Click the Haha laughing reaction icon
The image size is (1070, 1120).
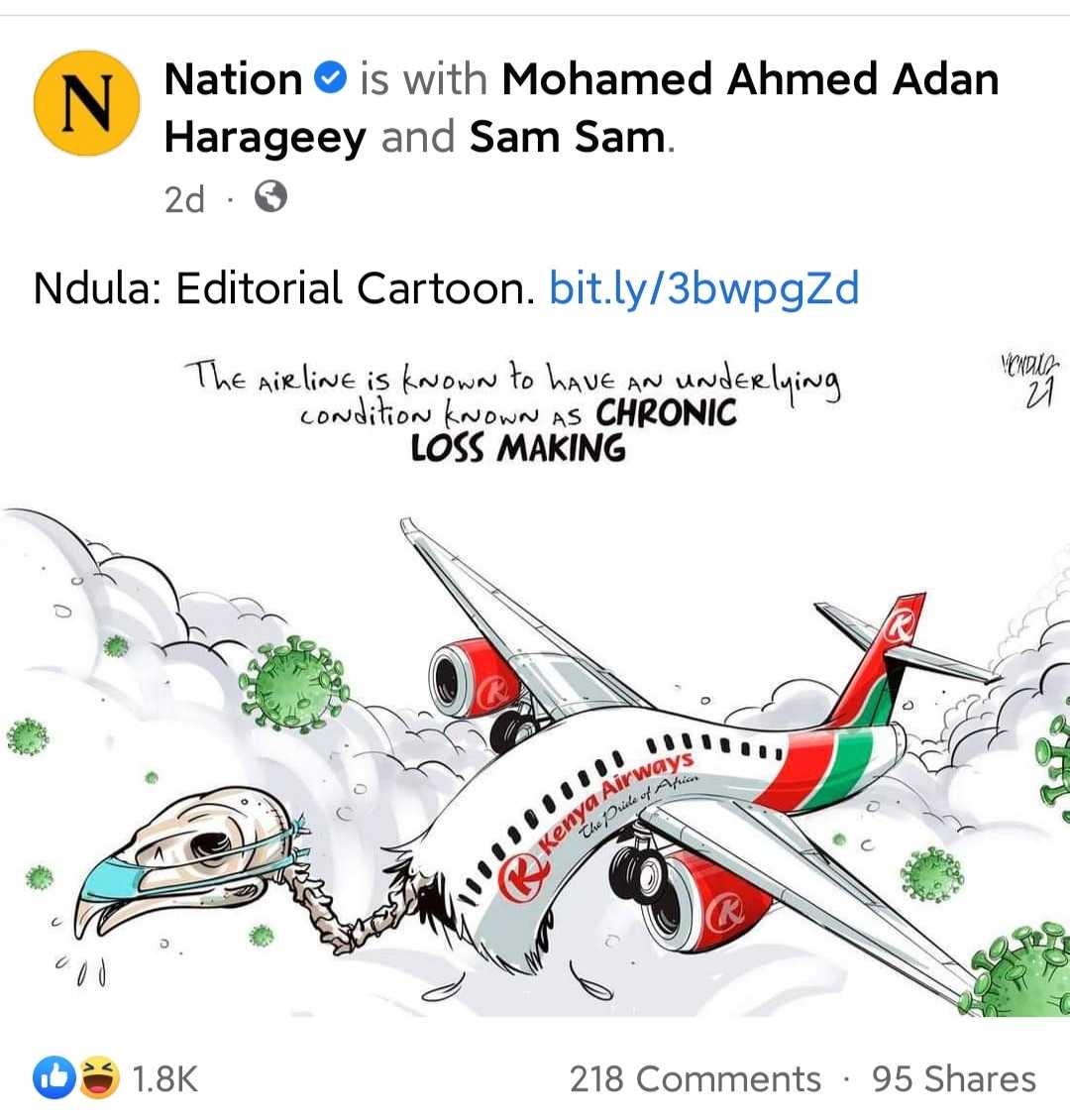(x=98, y=1077)
